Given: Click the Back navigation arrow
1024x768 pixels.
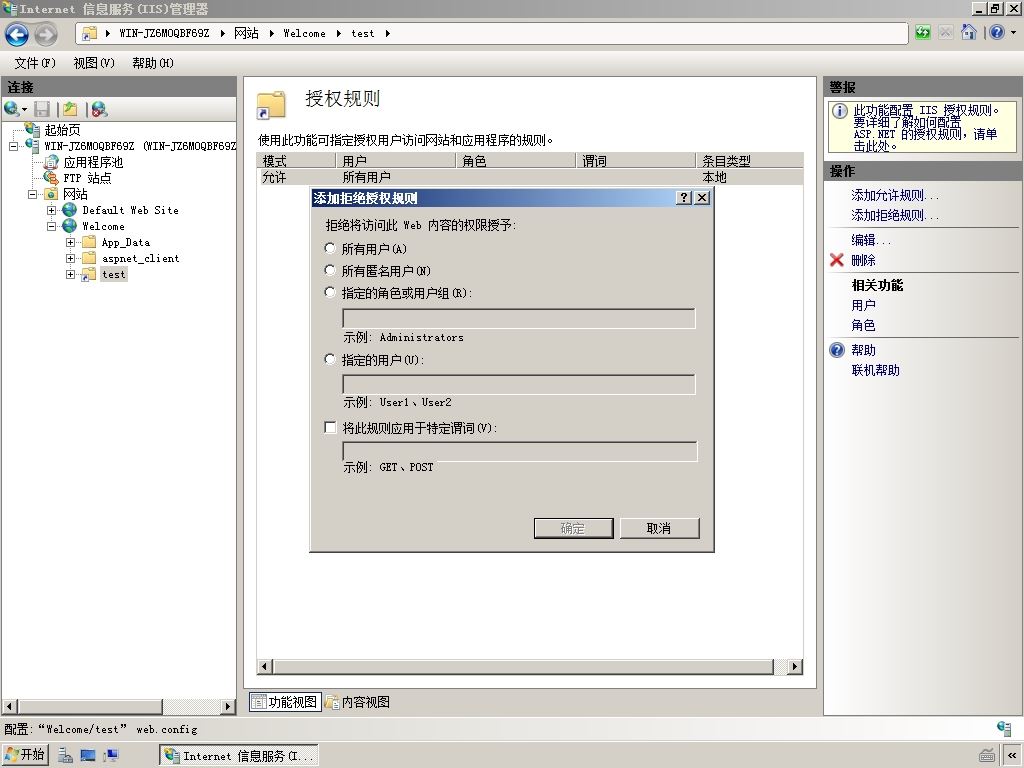Looking at the screenshot, I should [x=17, y=34].
